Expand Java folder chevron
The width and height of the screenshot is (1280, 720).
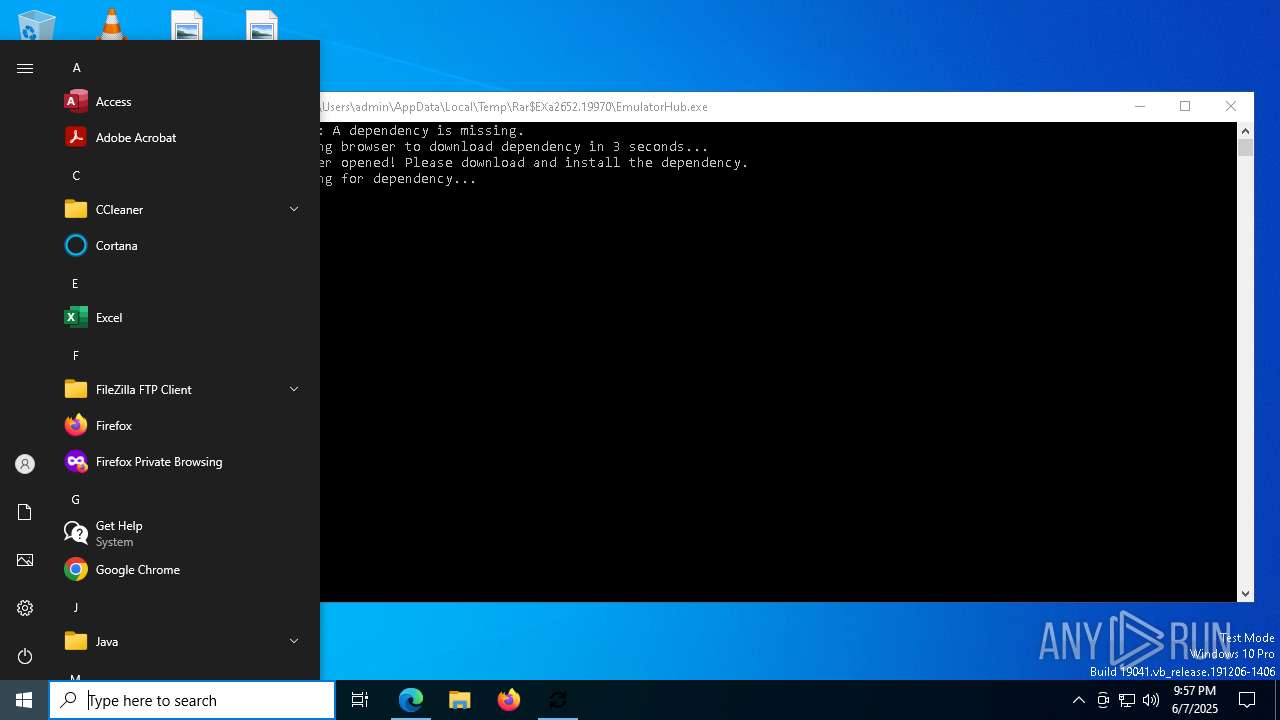[x=294, y=641]
